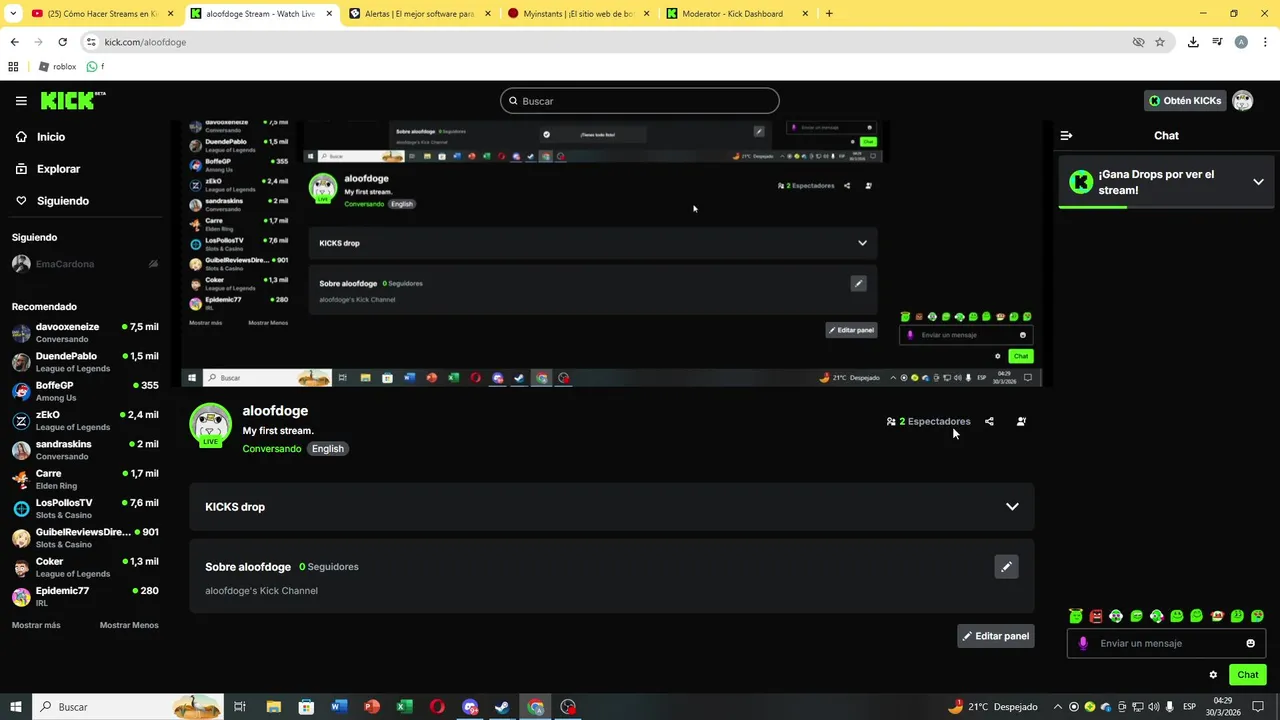Click the Conversando category link
The image size is (1280, 720).
(x=271, y=449)
